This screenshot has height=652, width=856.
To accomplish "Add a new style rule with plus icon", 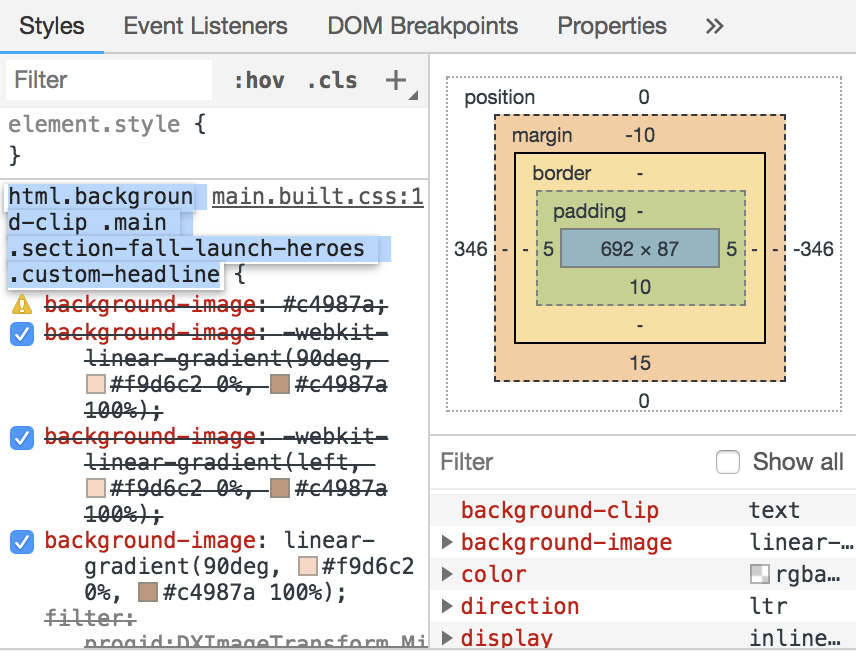I will (x=396, y=80).
